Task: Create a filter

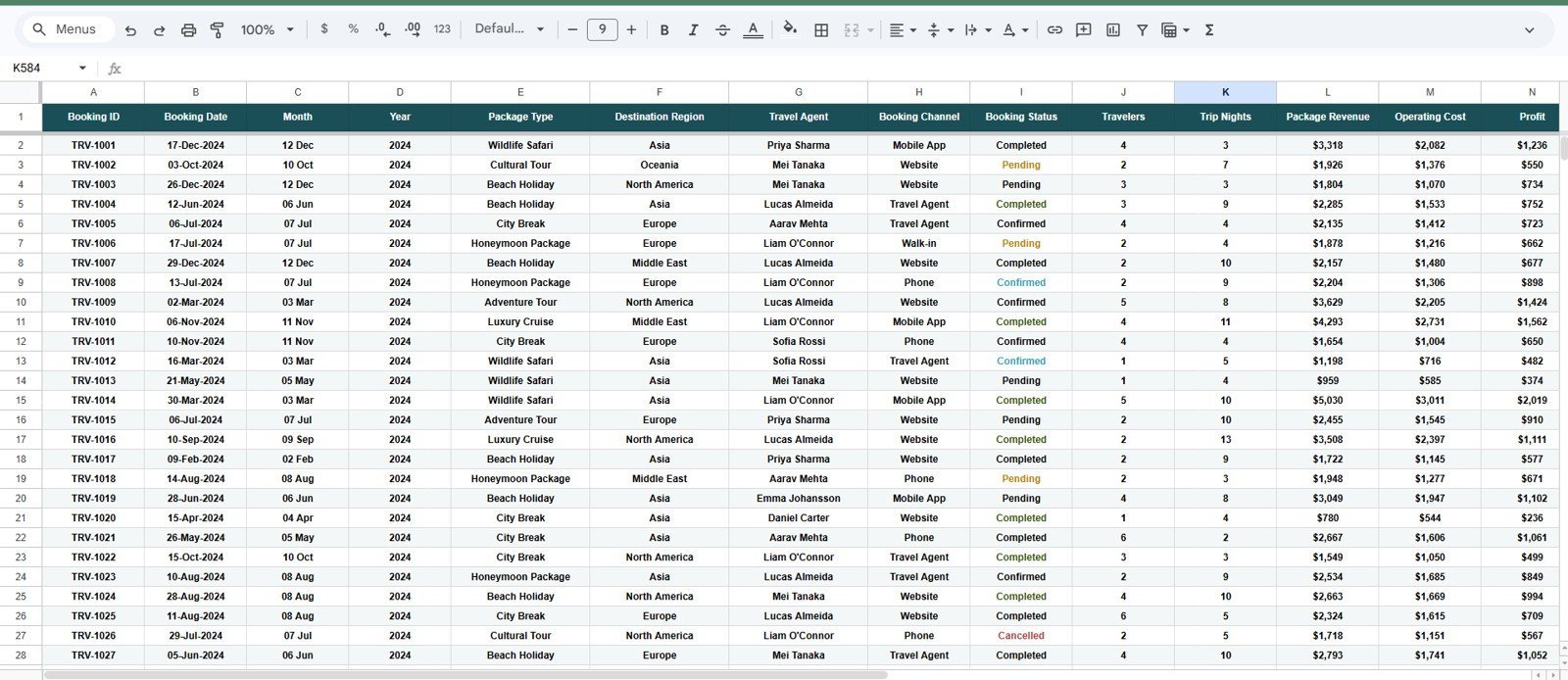Action: click(x=1142, y=30)
